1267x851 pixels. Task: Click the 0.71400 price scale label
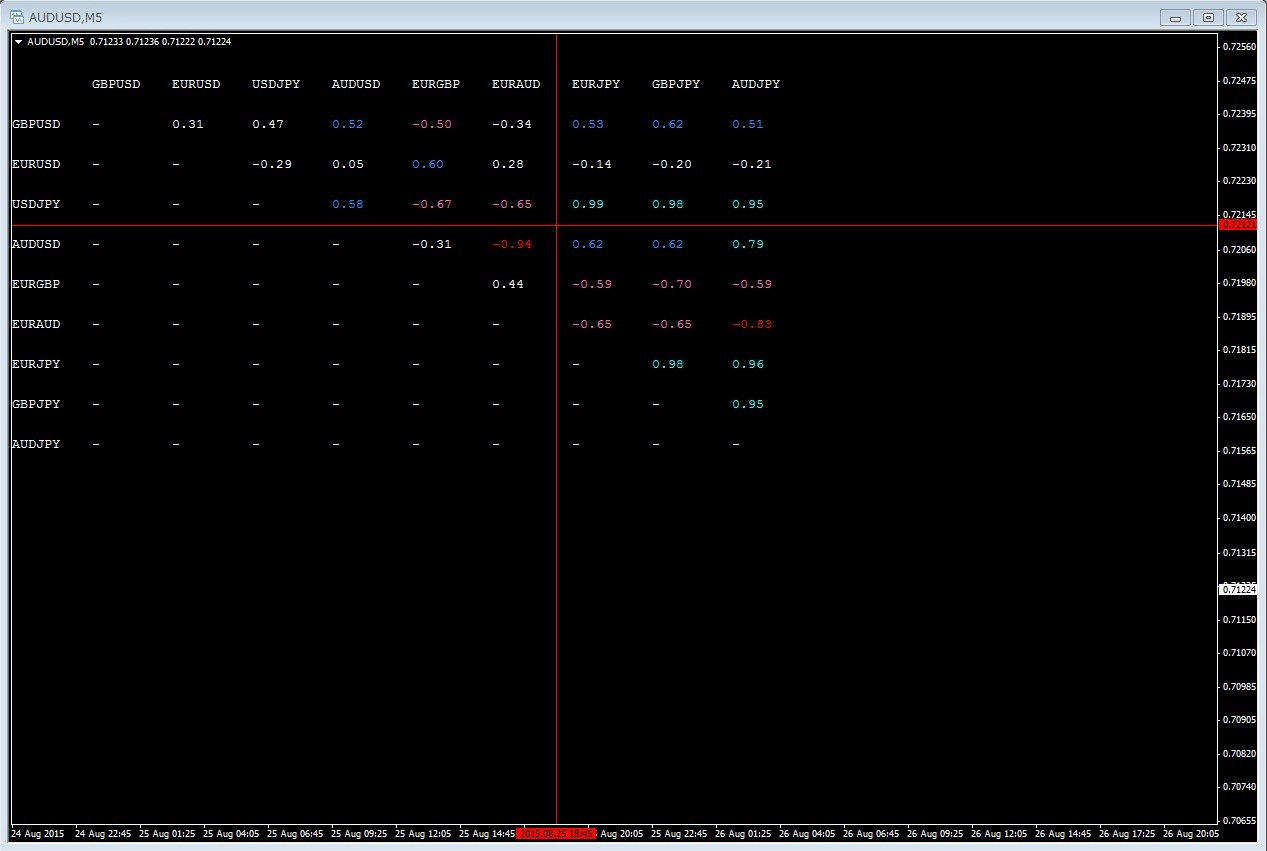click(x=1240, y=518)
